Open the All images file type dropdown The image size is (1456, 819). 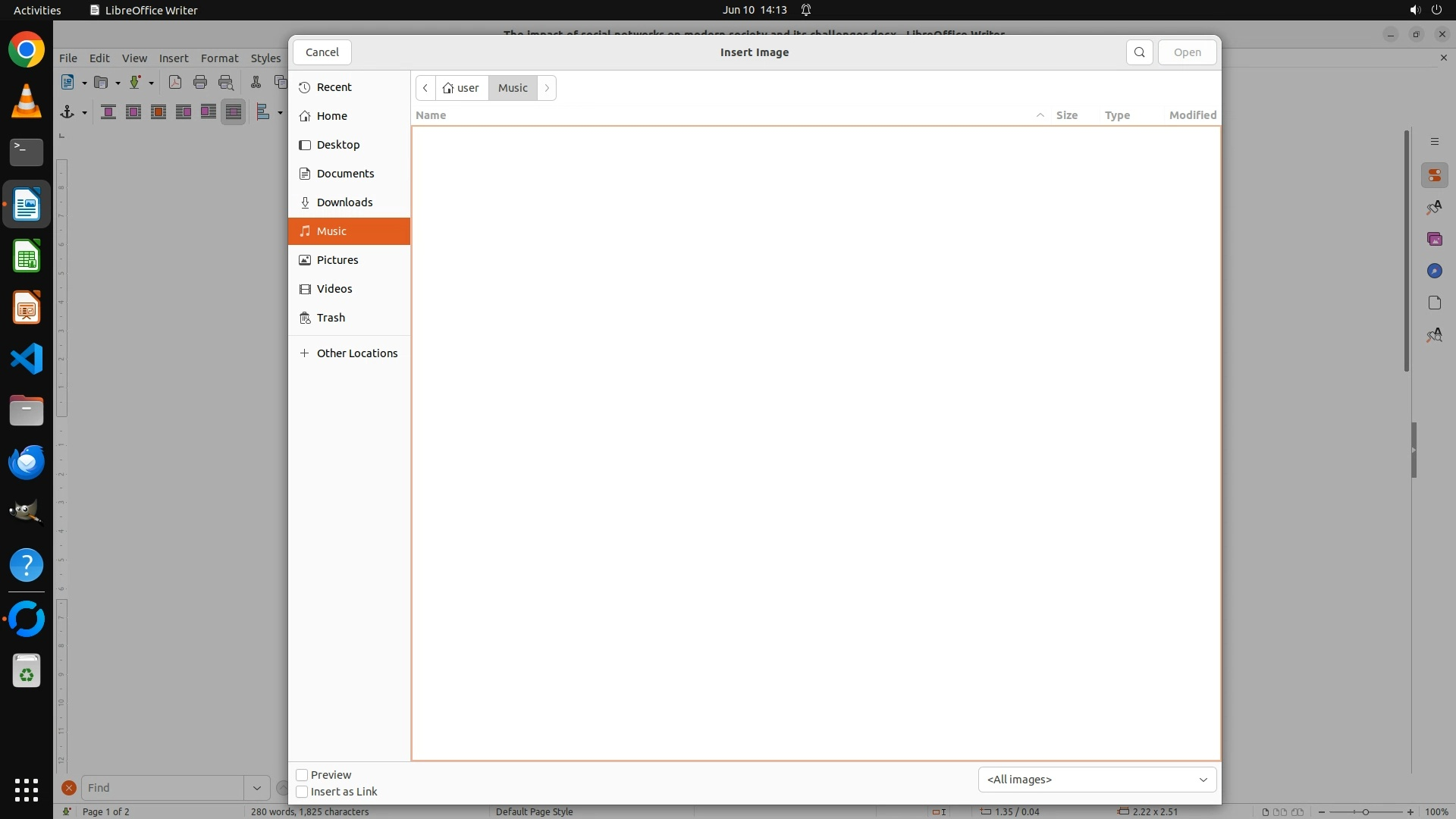[1097, 780]
